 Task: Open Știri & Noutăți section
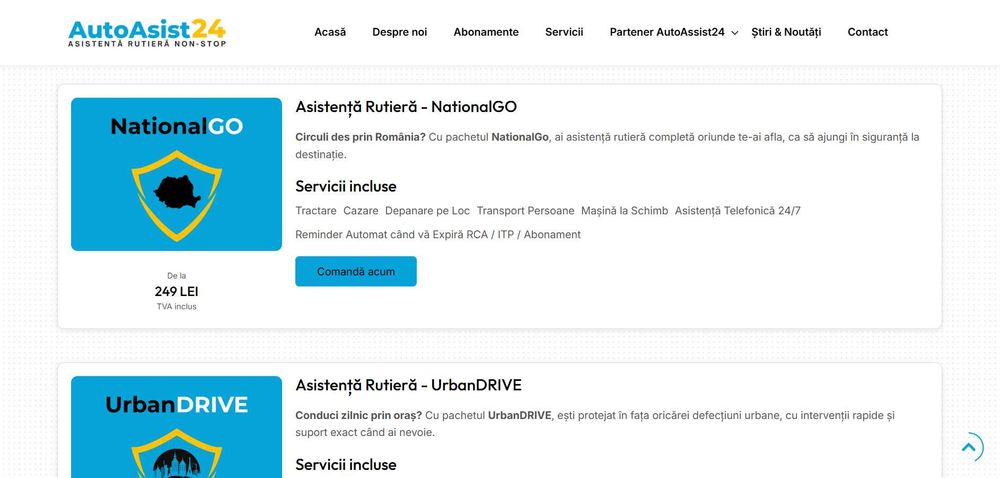pos(786,32)
